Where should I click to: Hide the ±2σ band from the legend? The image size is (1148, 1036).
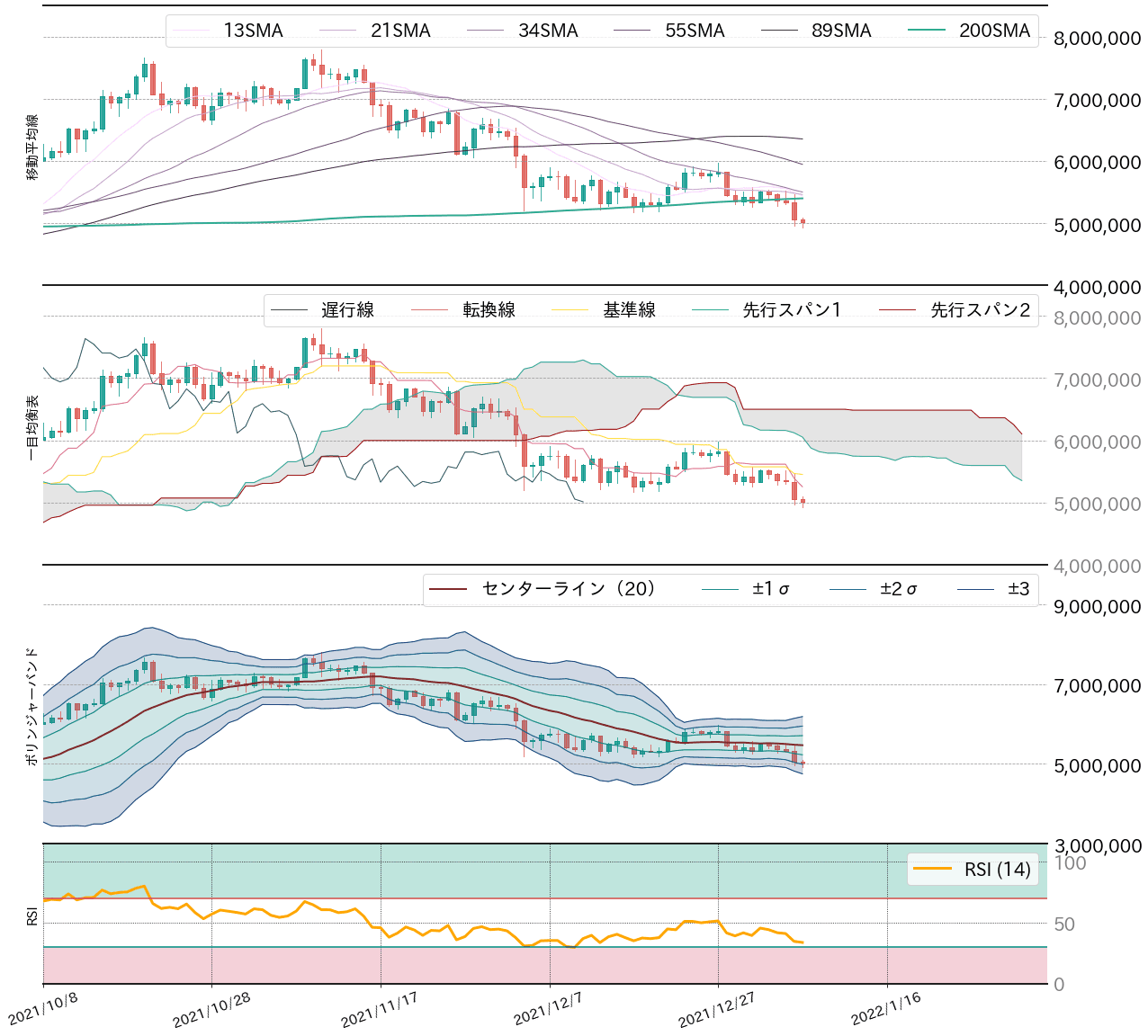850,590
